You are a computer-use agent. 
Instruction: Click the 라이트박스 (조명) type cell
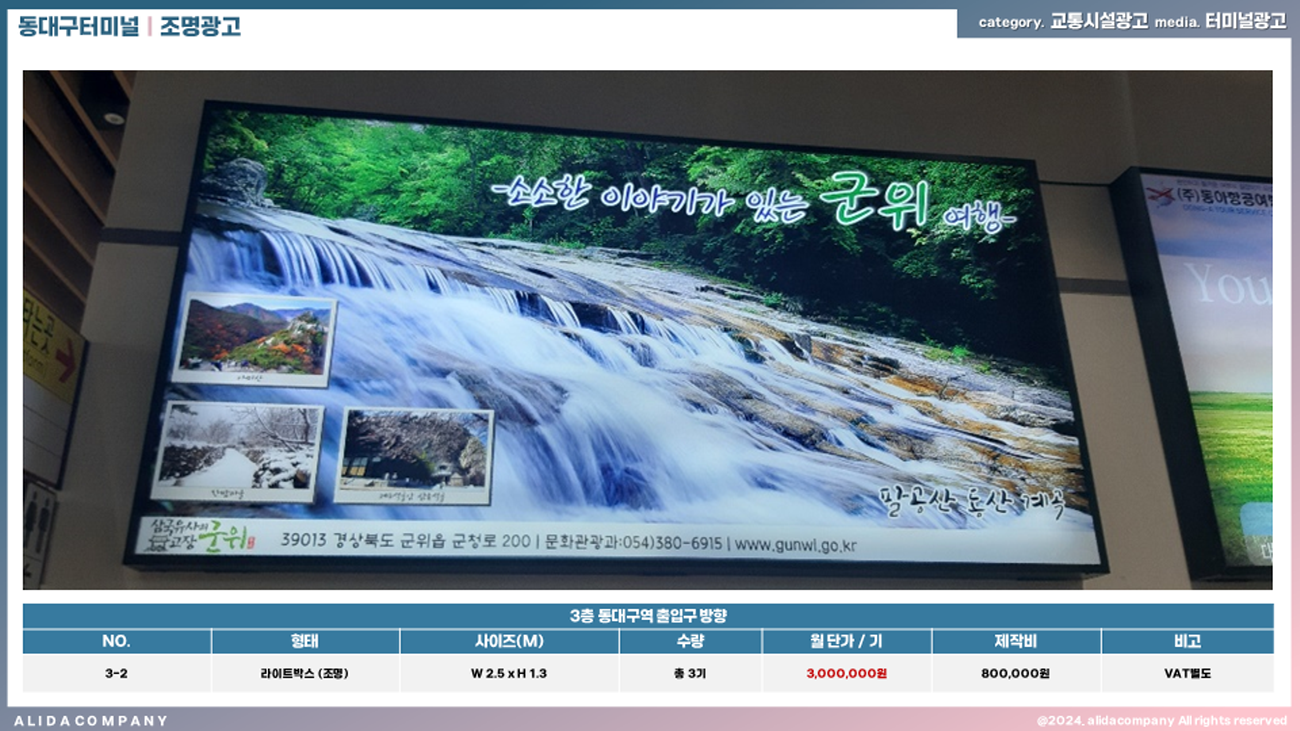click(x=305, y=673)
